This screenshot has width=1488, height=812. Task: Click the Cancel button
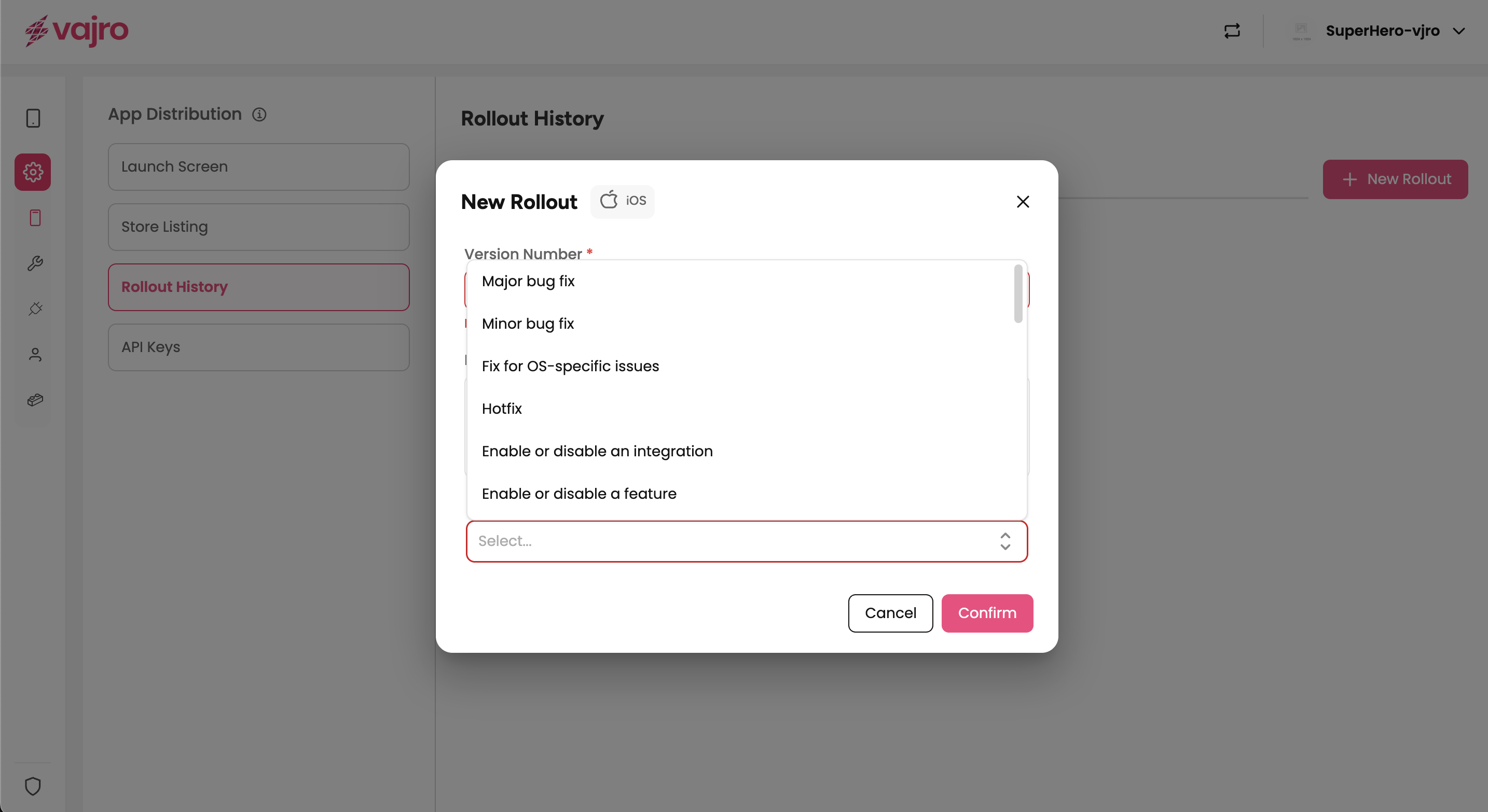pyautogui.click(x=890, y=613)
